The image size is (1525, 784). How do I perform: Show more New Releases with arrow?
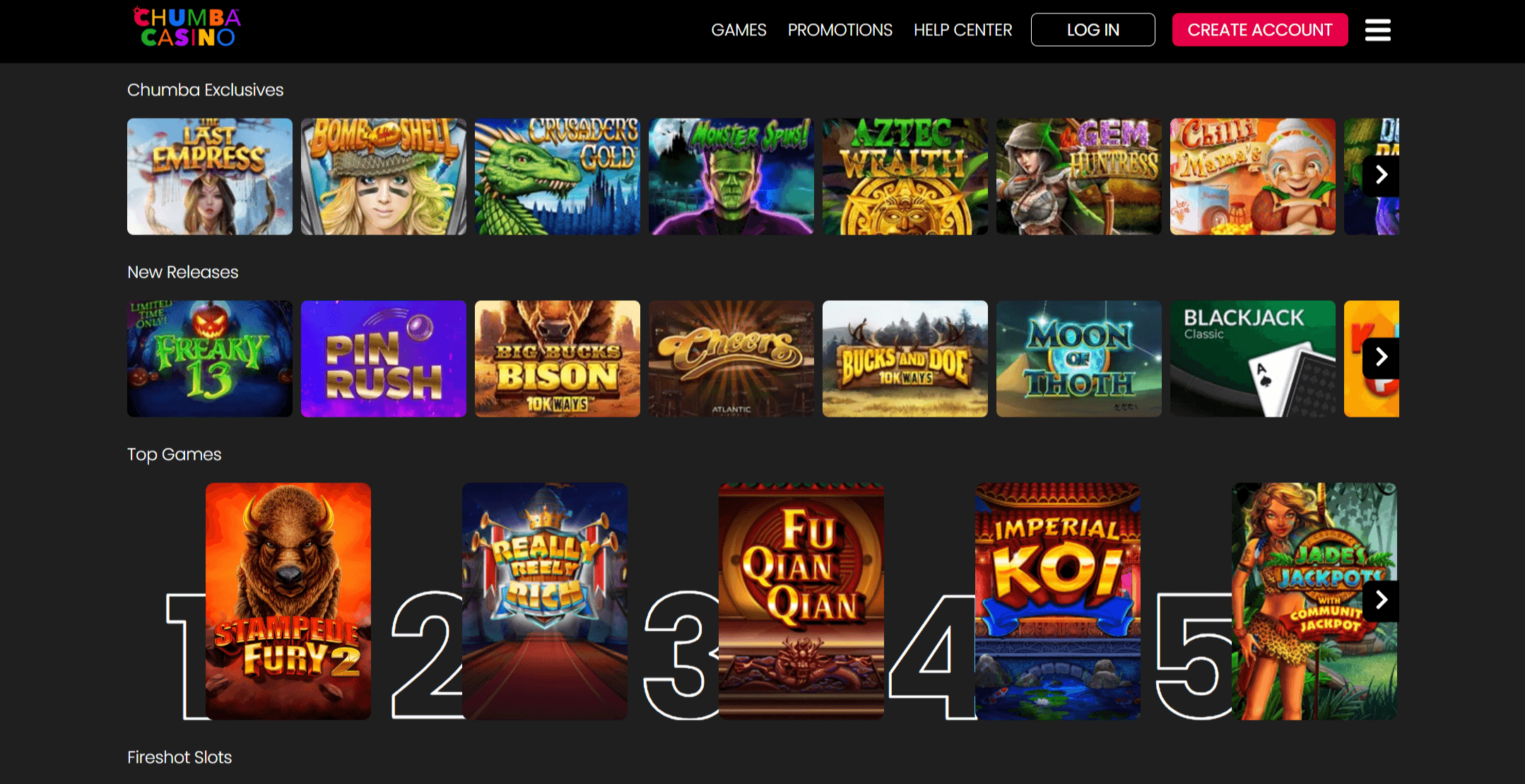click(x=1382, y=357)
